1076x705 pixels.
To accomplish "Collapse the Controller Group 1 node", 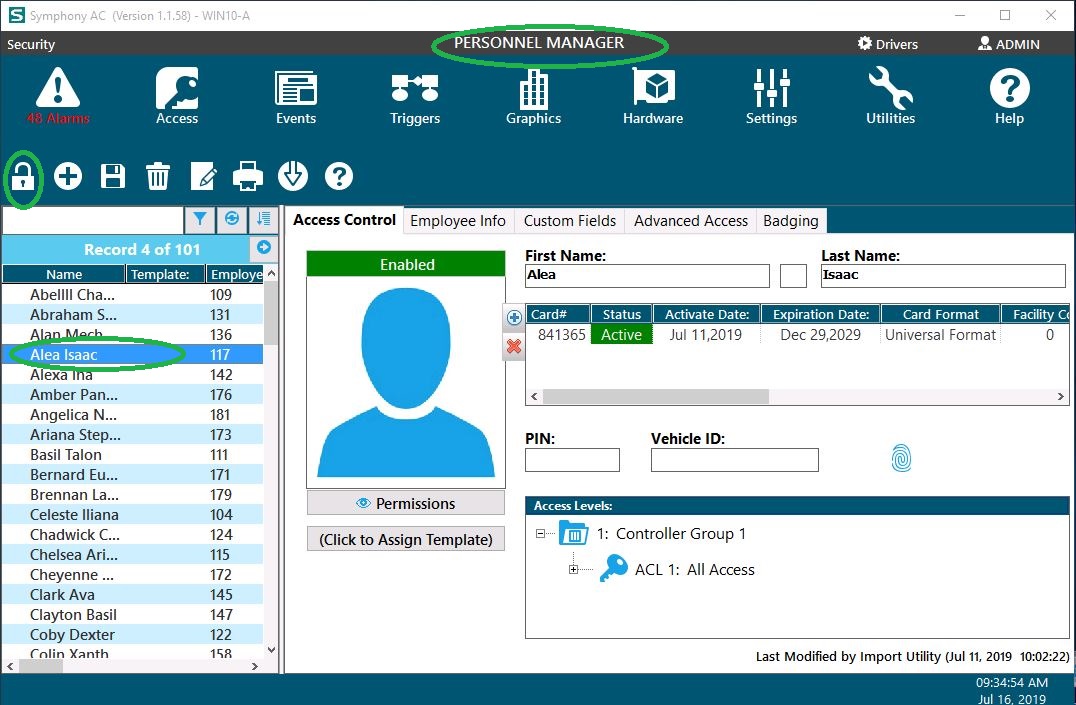I will (x=541, y=533).
